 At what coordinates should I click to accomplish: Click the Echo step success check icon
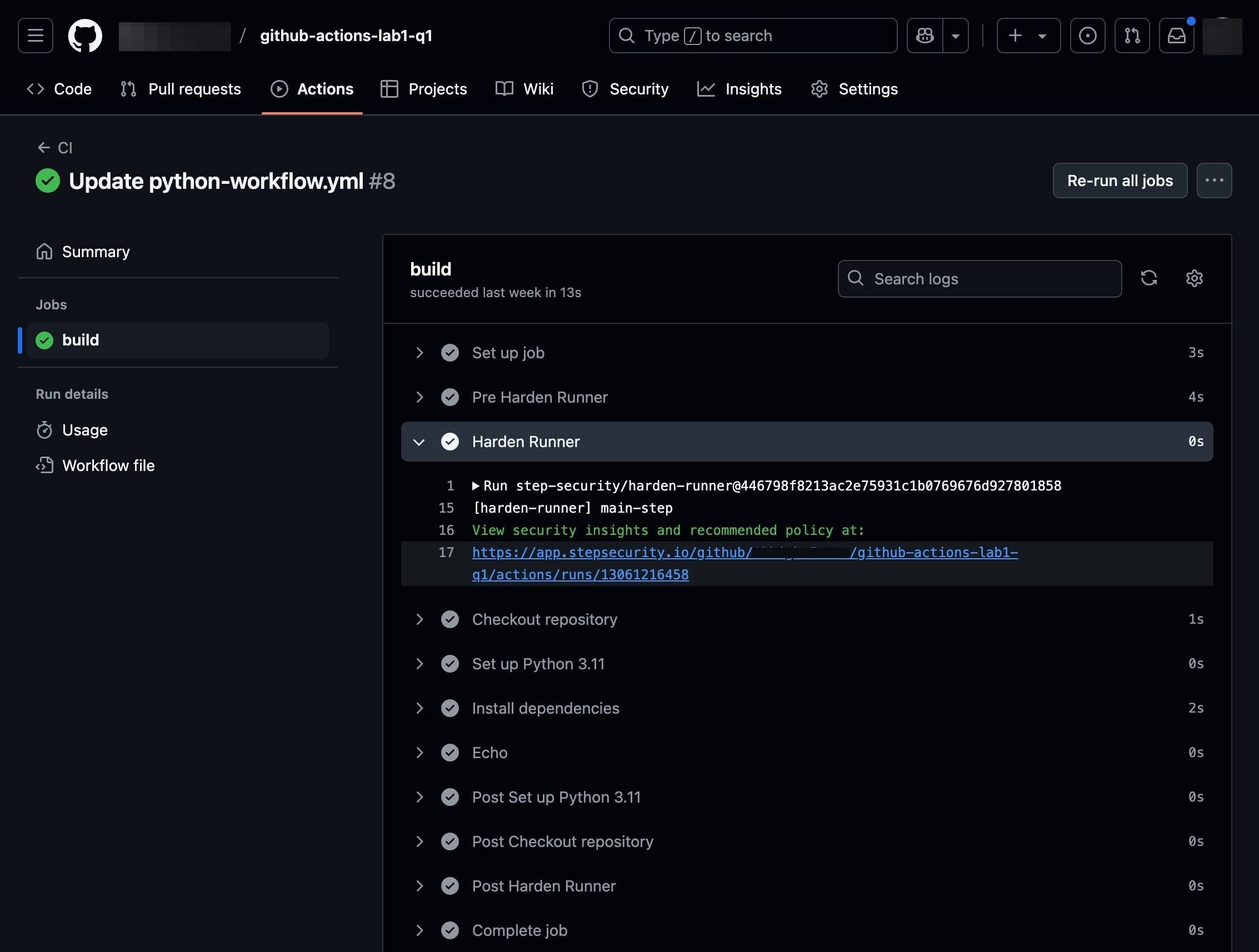tap(449, 752)
